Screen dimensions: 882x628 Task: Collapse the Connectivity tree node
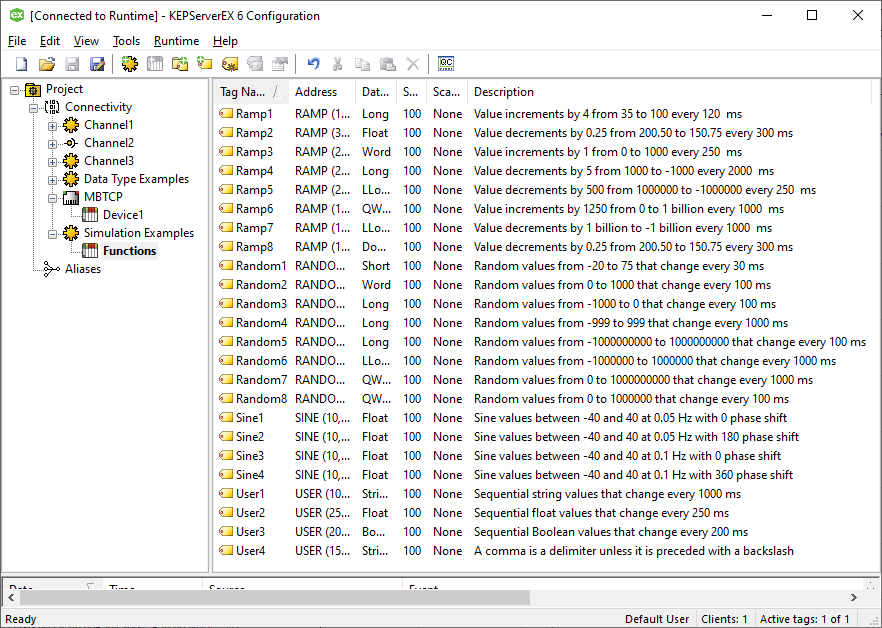pos(34,108)
